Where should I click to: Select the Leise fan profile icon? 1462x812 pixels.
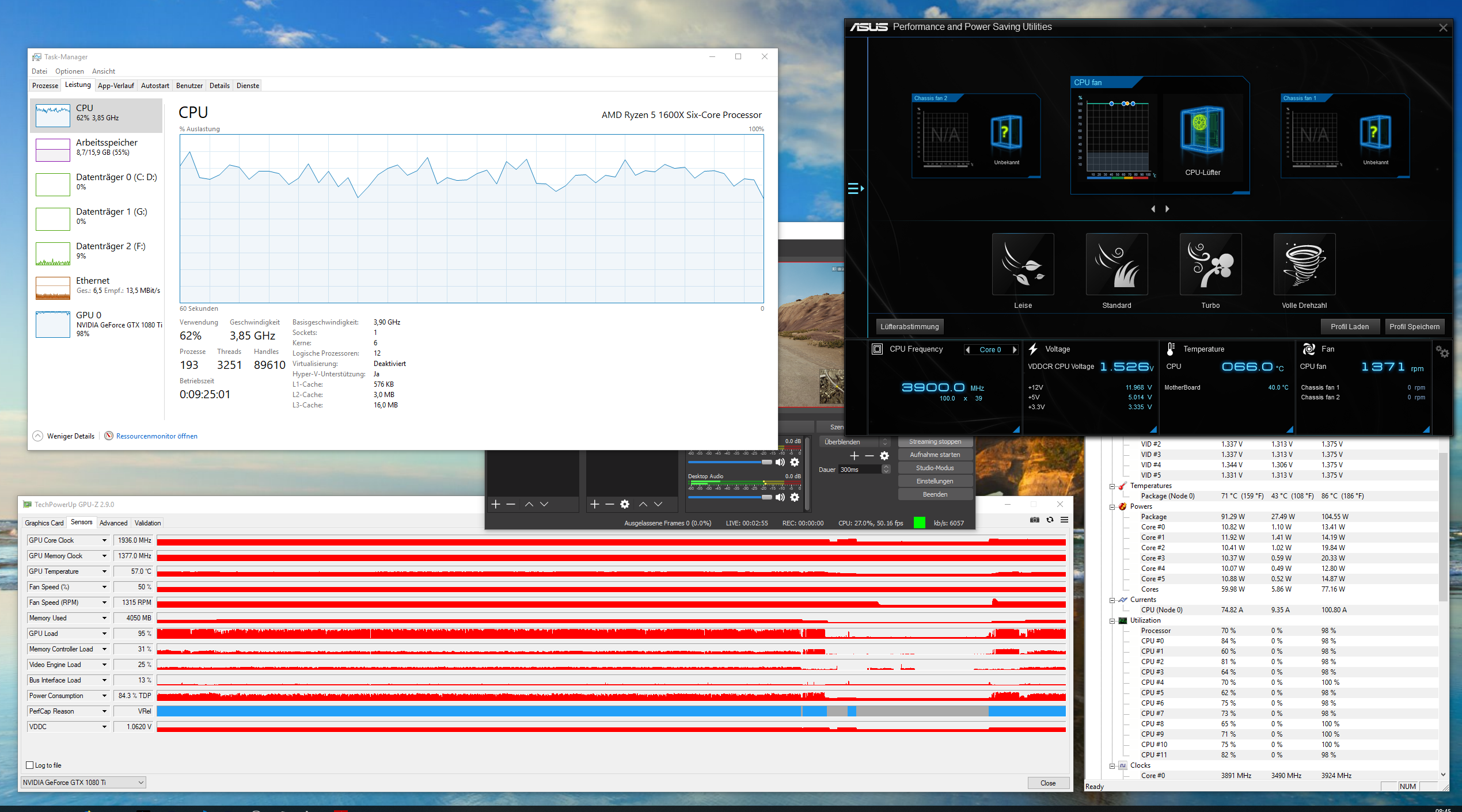coord(1023,265)
